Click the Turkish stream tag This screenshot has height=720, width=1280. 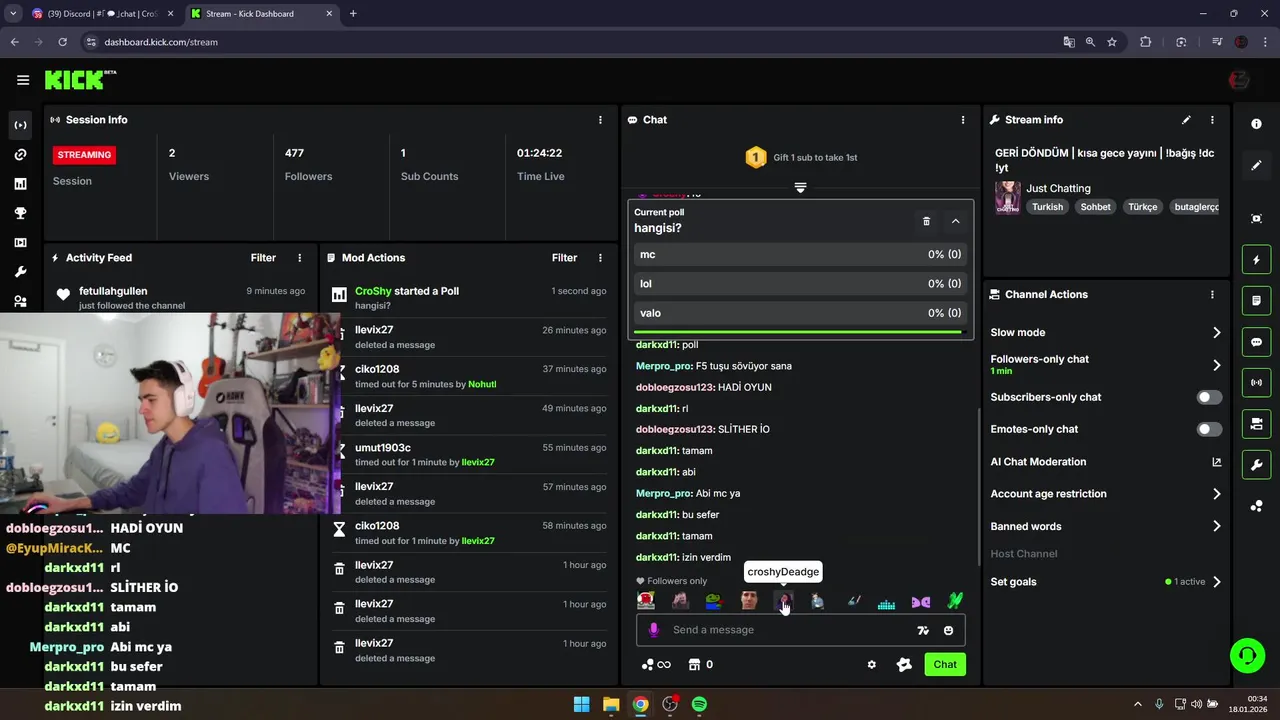pos(1048,207)
